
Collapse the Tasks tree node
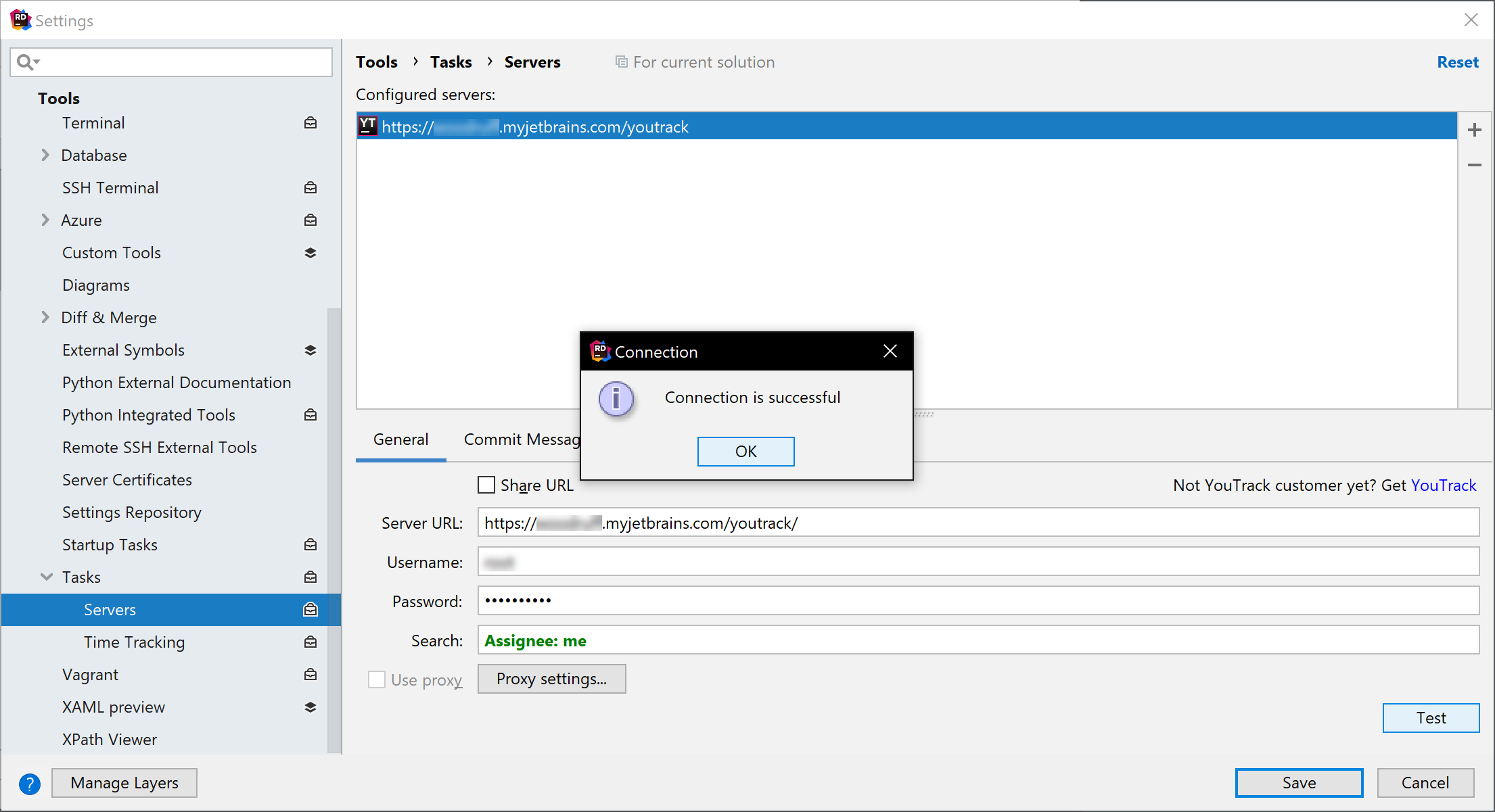click(47, 577)
